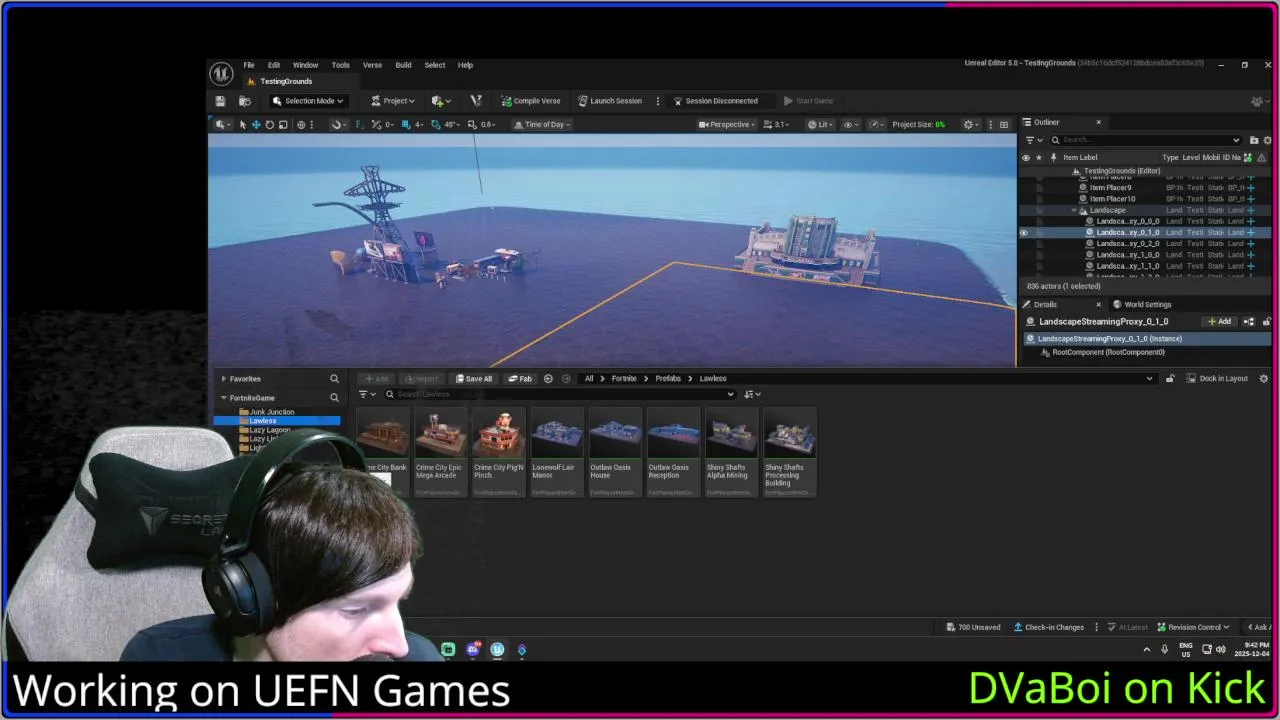Switch to the World Settings tab

1142,305
